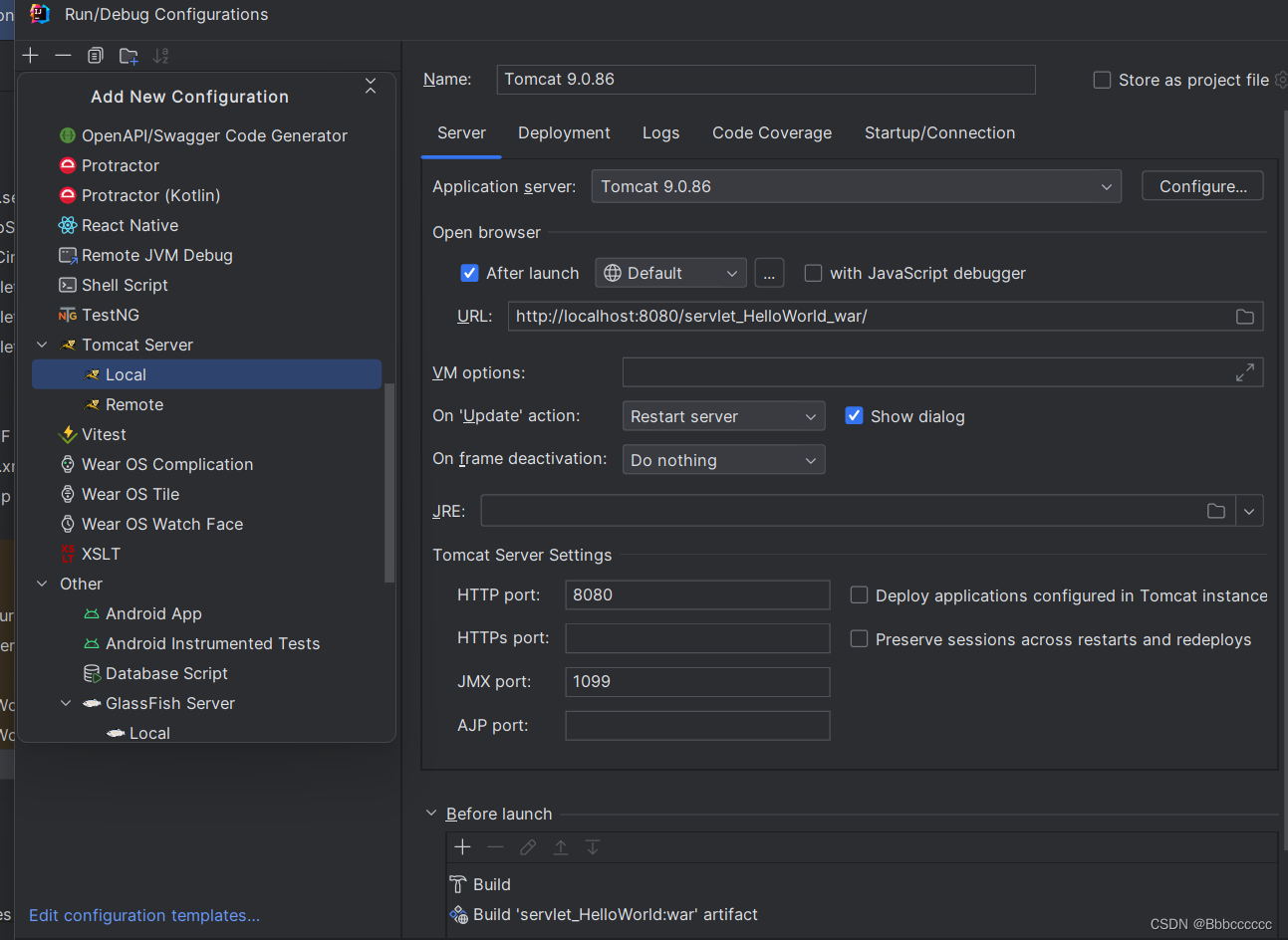Screen dimensions: 1288x940
Task: Enable Store as project file checkbox
Action: point(1102,80)
